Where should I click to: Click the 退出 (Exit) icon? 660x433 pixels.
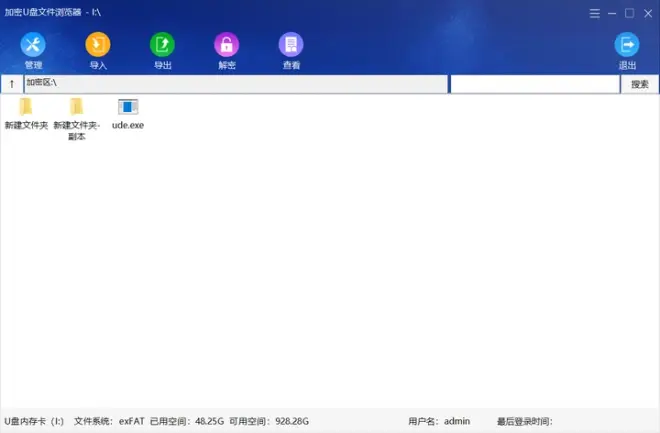coord(627,46)
